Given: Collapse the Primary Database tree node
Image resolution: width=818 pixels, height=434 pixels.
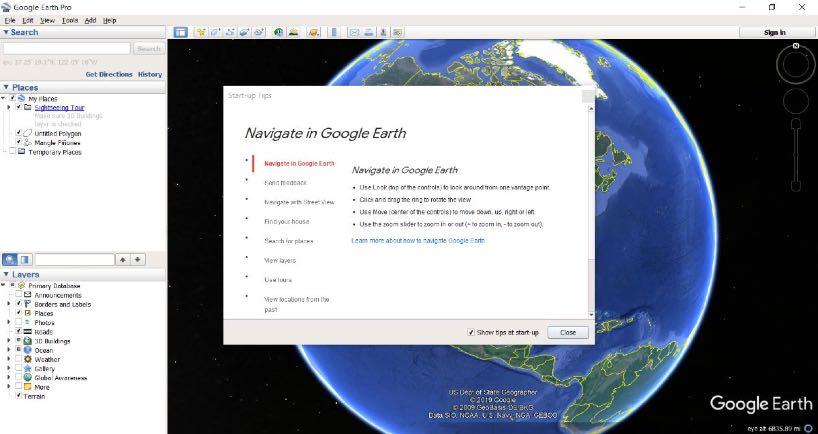Looking at the screenshot, I should point(4,285).
